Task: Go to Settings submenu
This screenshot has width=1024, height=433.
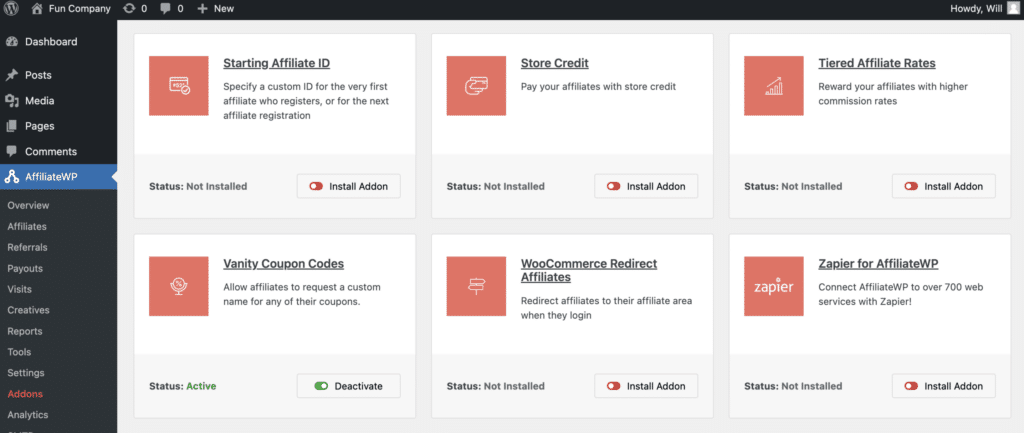Action: click(x=26, y=373)
